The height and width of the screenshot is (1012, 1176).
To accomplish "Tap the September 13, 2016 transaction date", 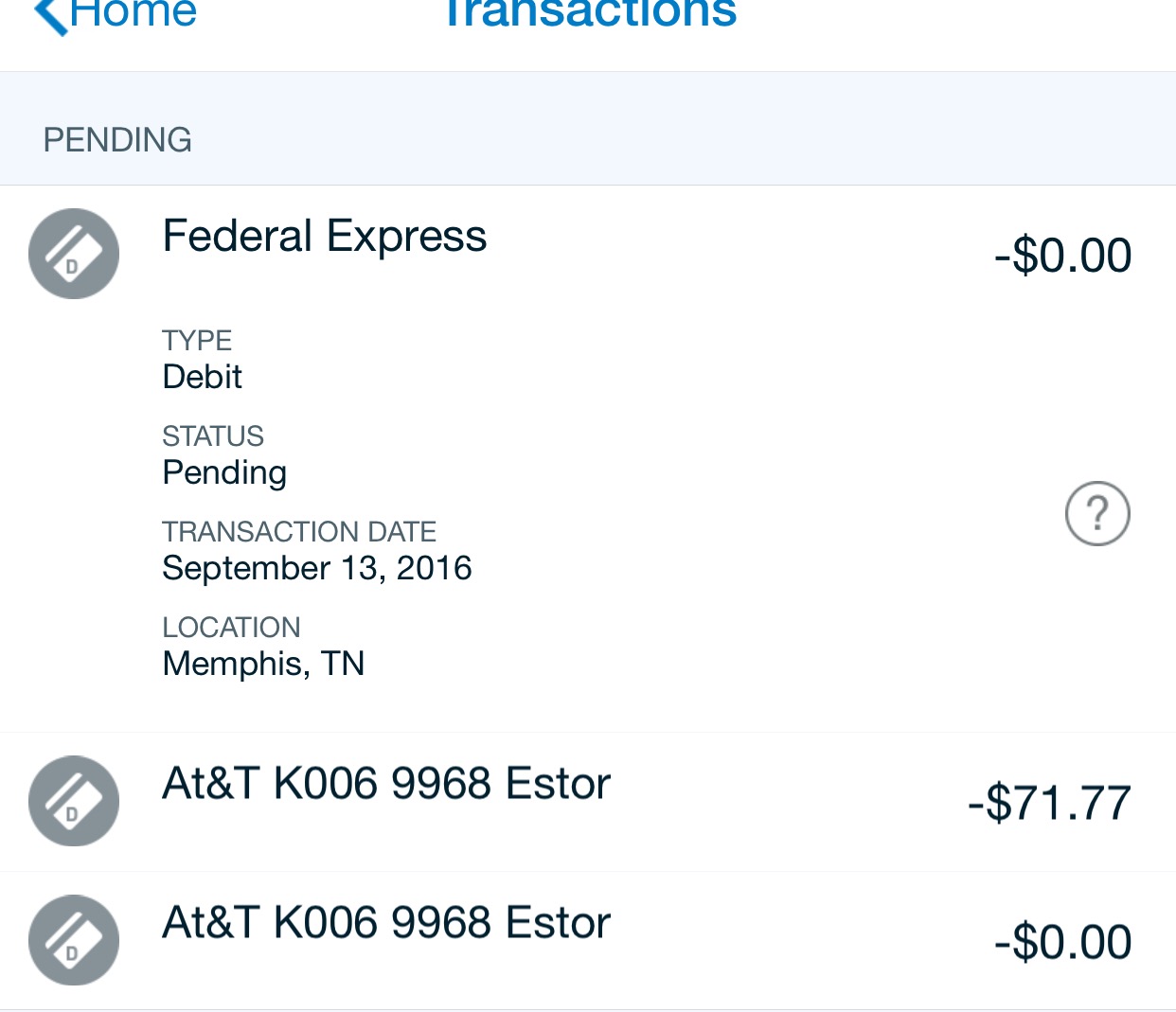I will coord(317,568).
